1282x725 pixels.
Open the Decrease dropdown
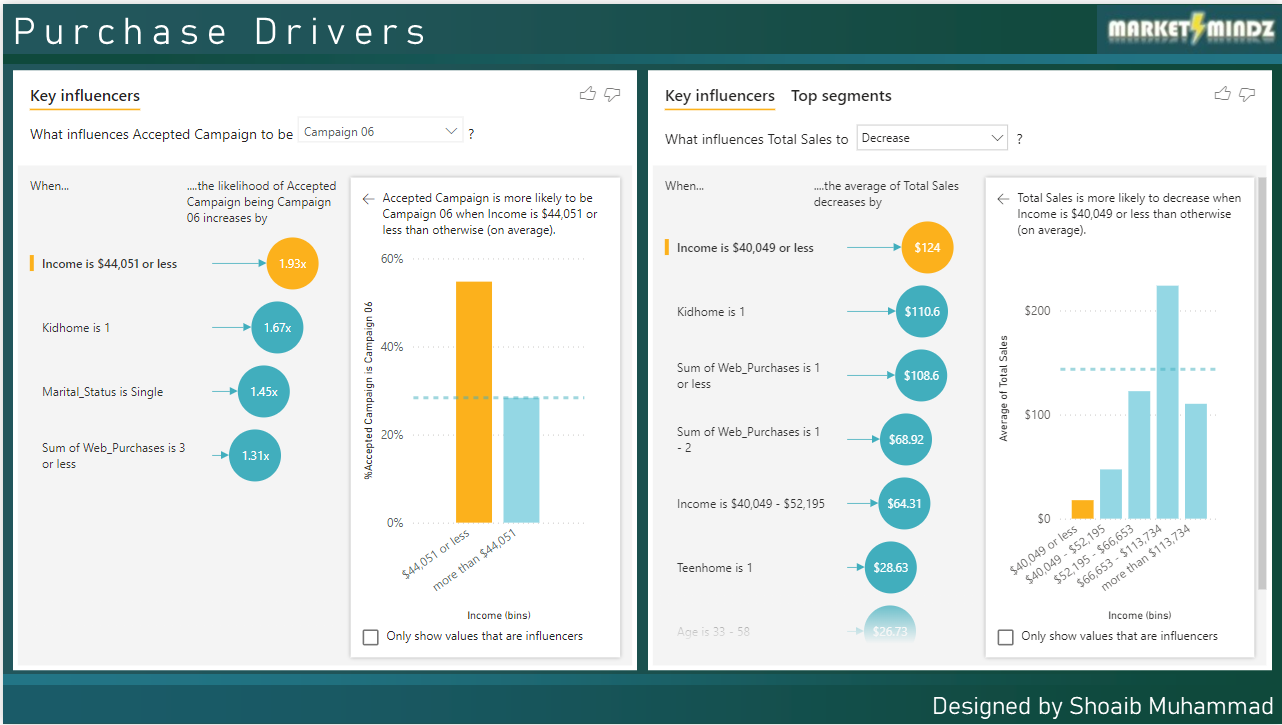tap(931, 139)
